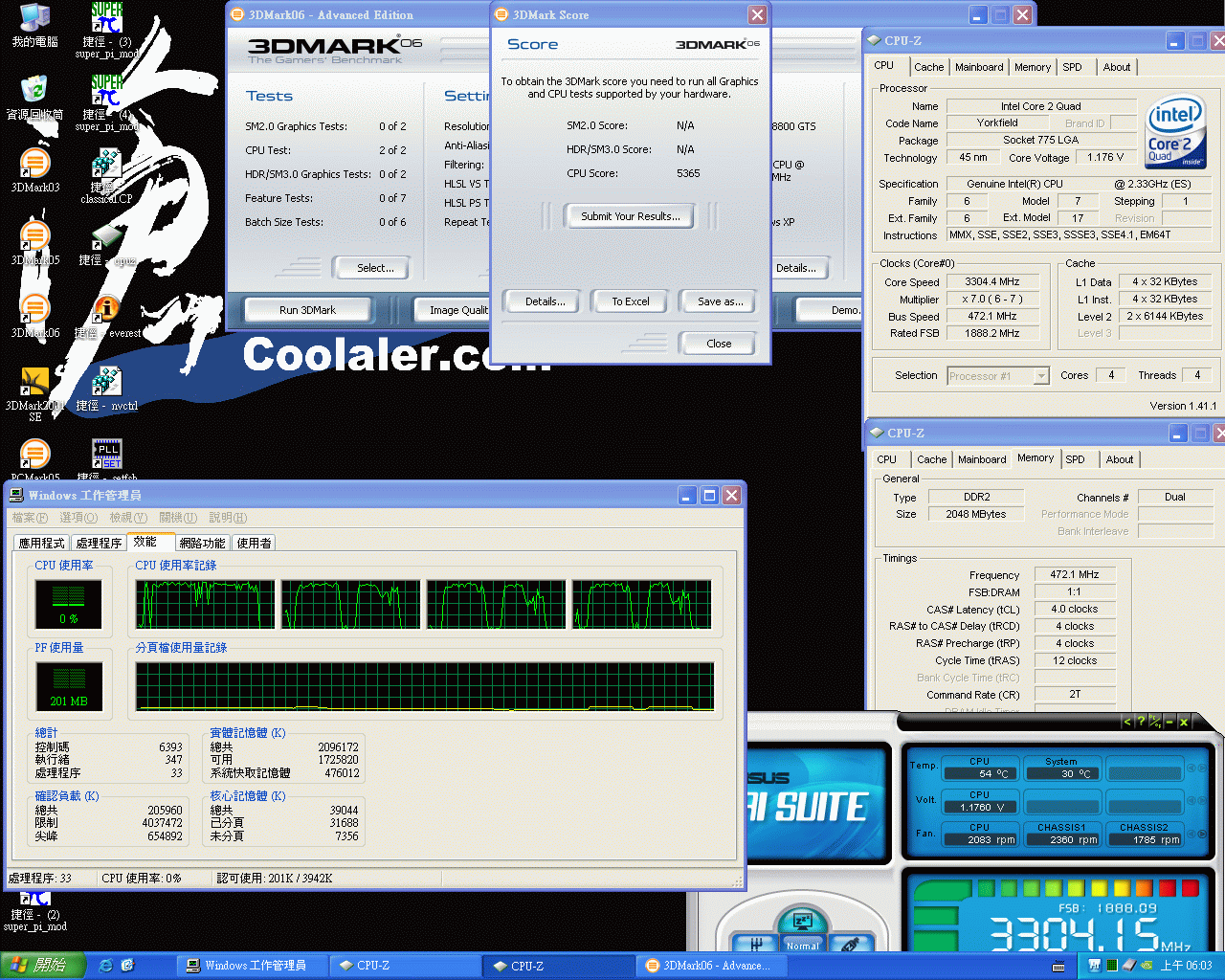Launch the PCMark05 desktop shortcut
Screen dimensions: 1225x980
point(34,459)
